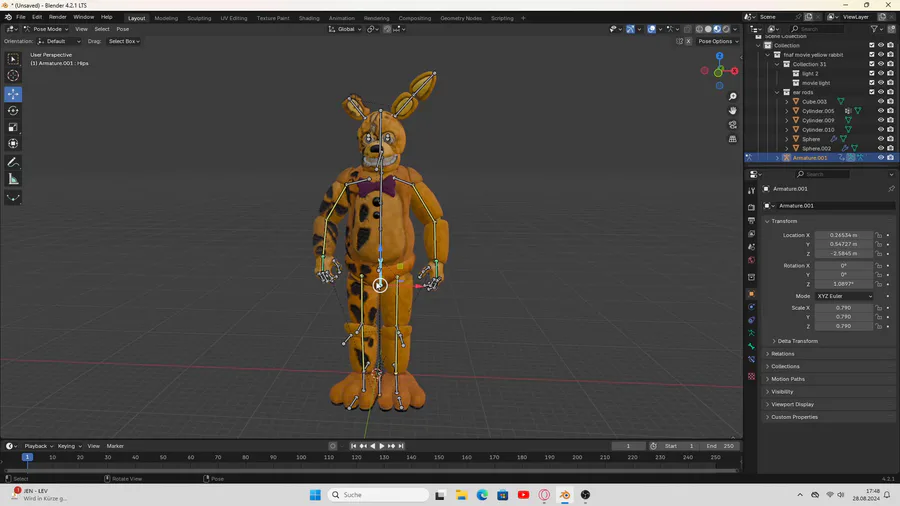Collapse the 'ear rods' collection
This screenshot has height=506, width=900.
(777, 92)
